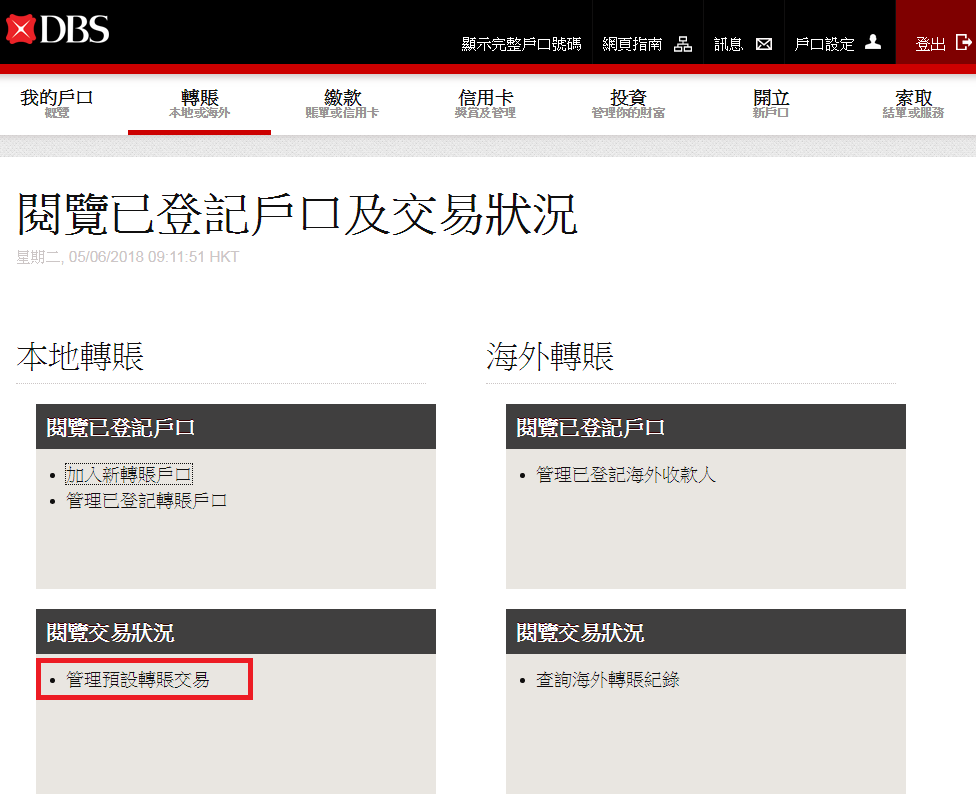979x803 pixels.
Task: Click the DBS logo
Action: point(57,30)
